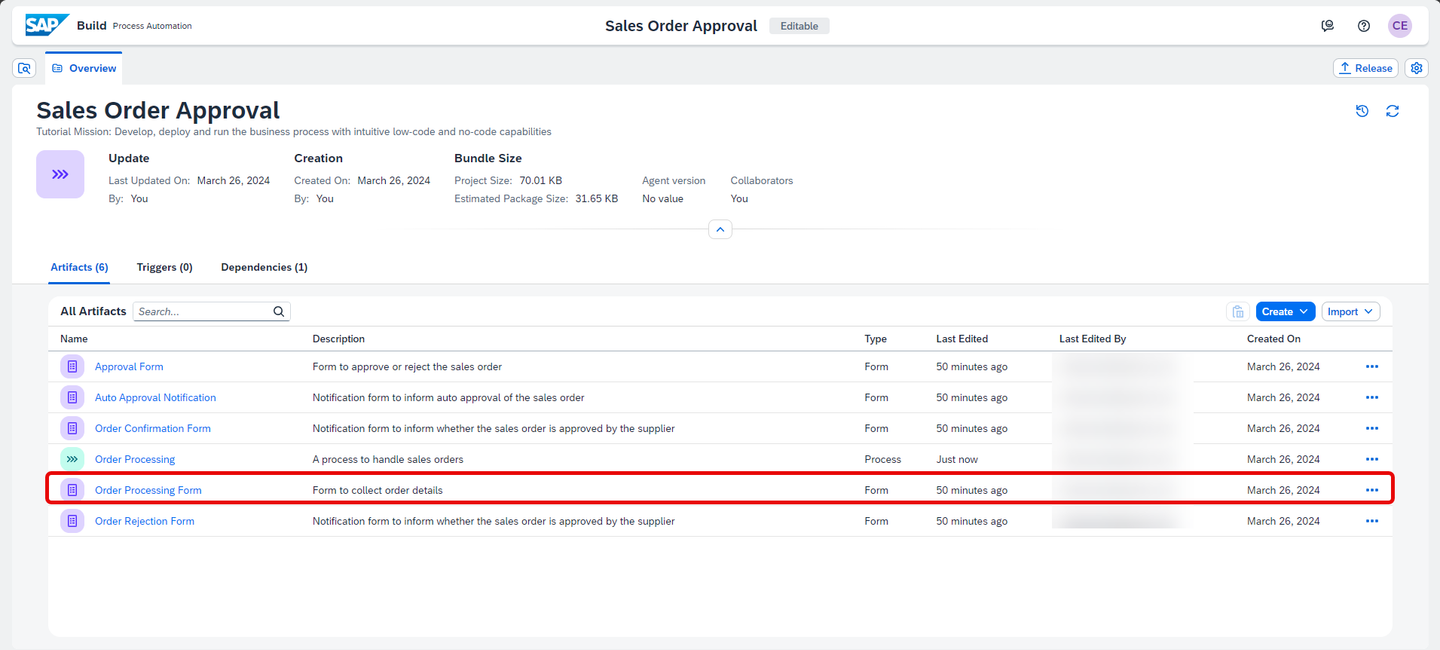
Task: Open the Order Confirmation Form link
Action: (x=153, y=429)
